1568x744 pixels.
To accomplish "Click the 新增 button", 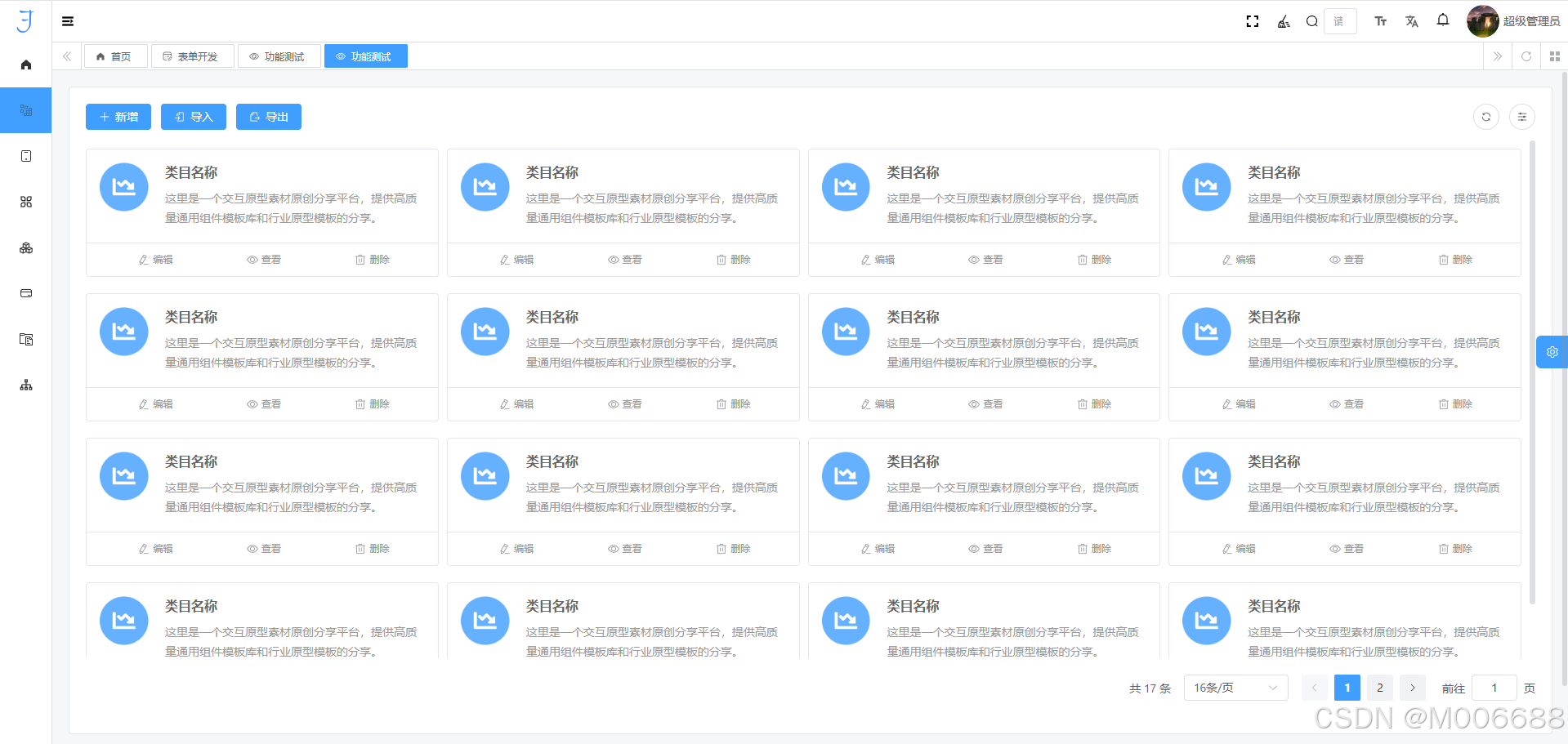I will pos(118,117).
